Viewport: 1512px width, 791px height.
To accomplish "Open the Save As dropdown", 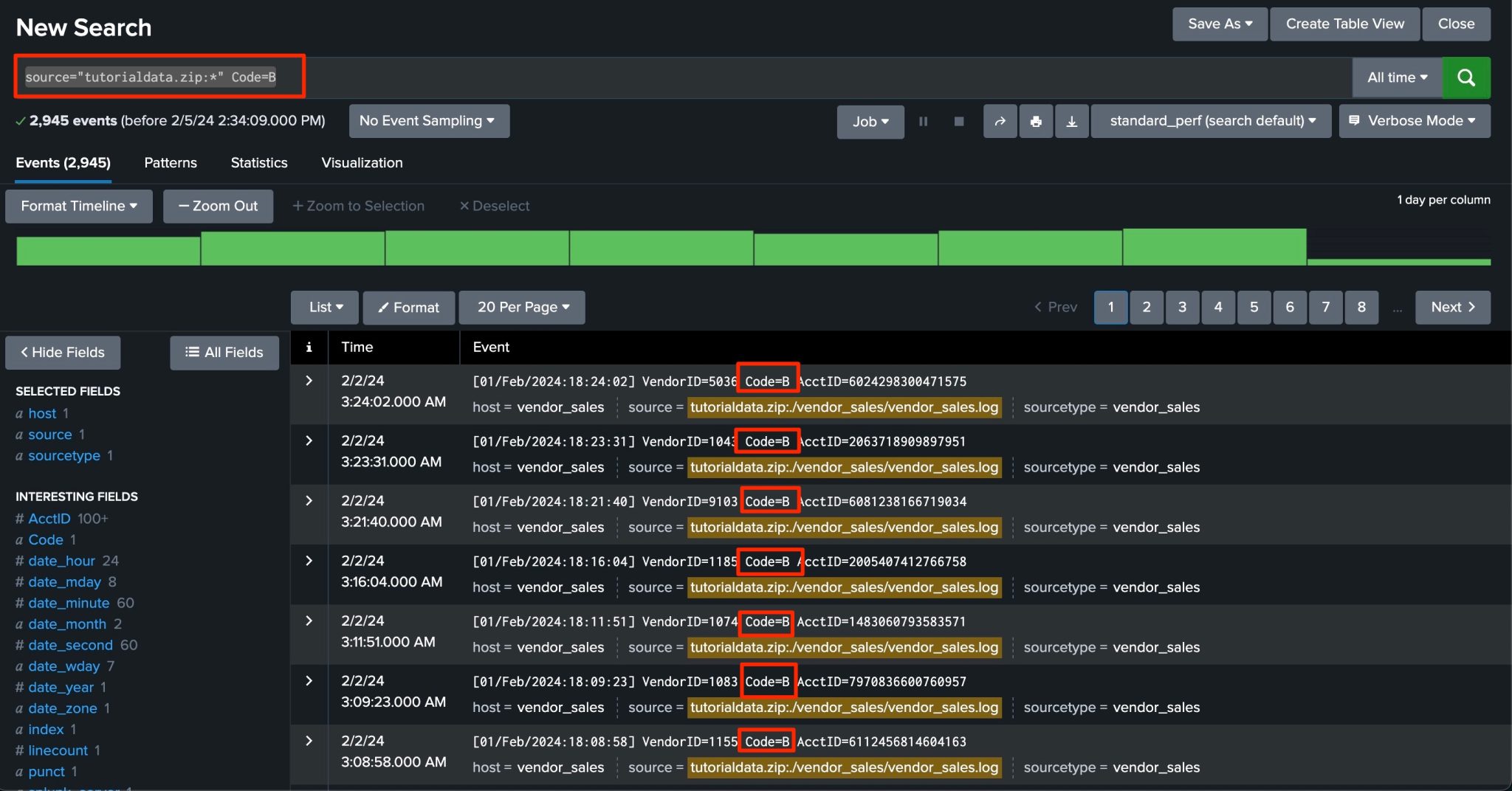I will (x=1219, y=24).
